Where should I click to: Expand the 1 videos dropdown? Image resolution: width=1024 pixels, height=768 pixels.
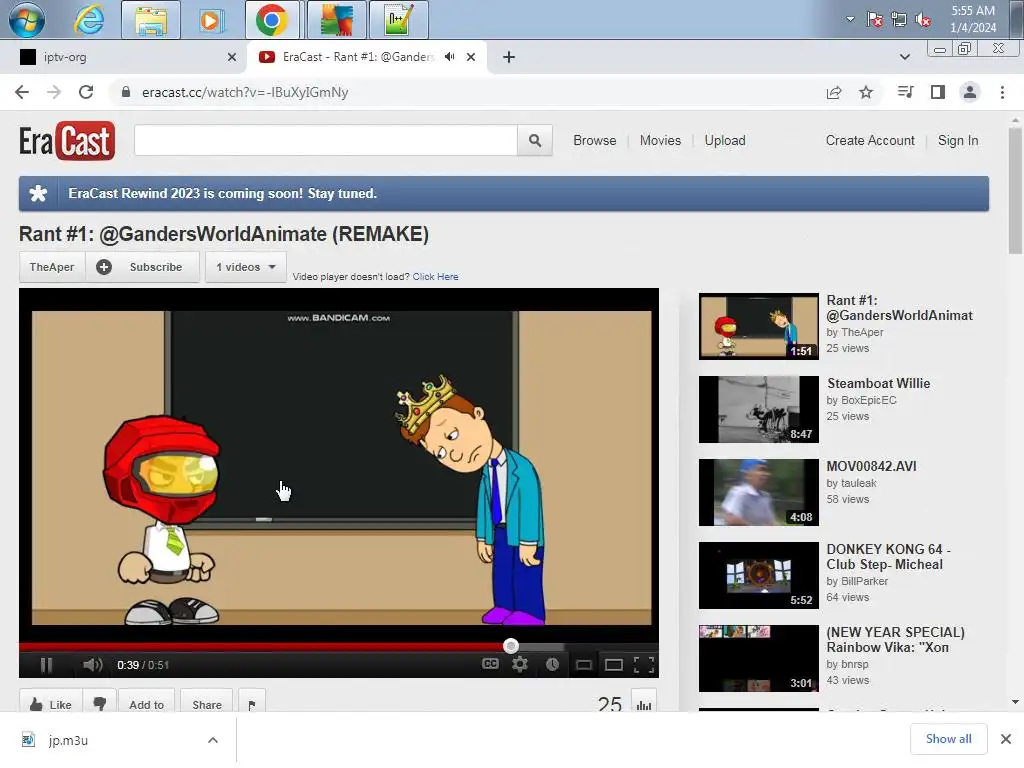point(246,267)
